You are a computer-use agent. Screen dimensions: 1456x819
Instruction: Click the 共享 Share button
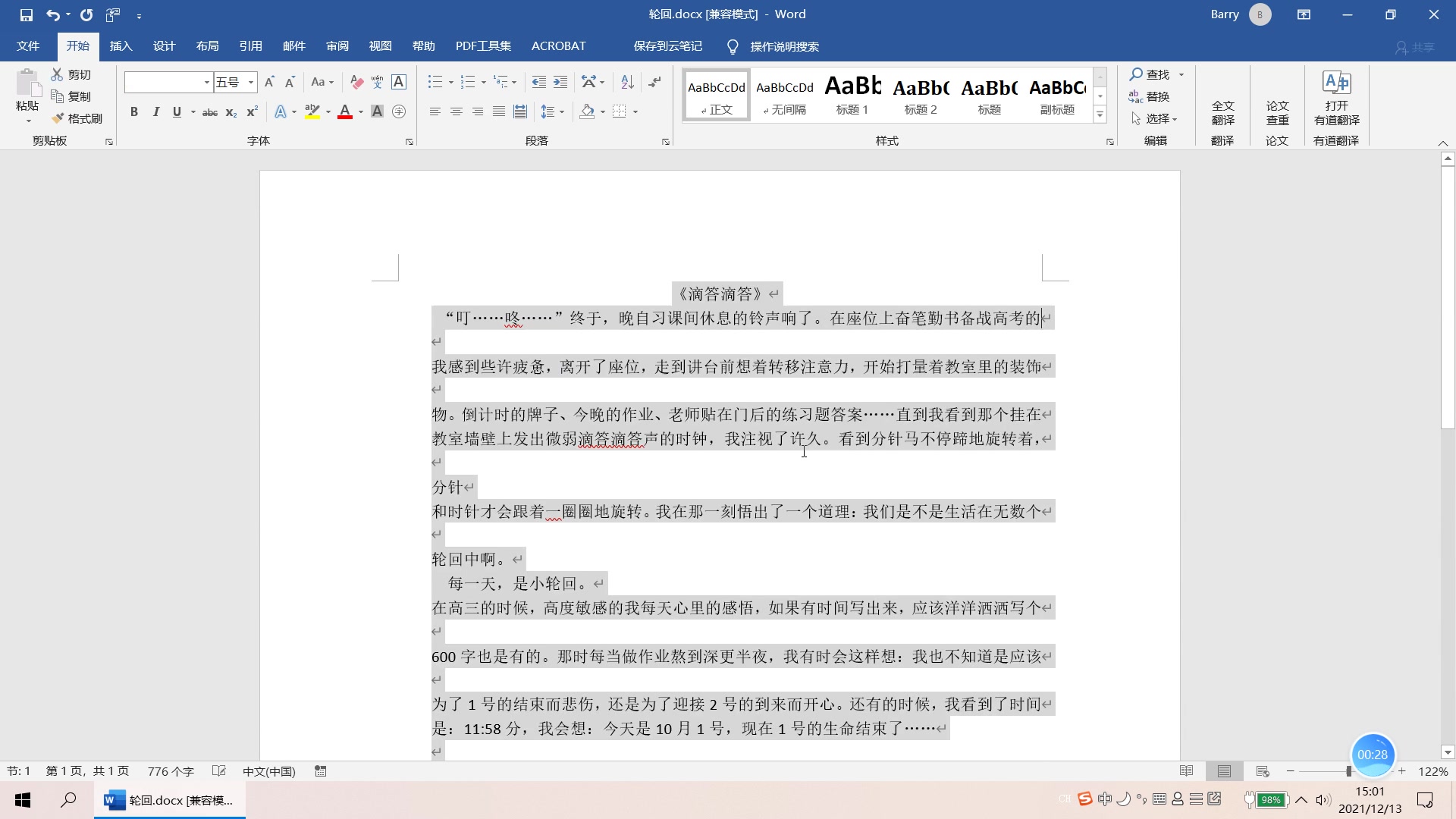point(1415,47)
